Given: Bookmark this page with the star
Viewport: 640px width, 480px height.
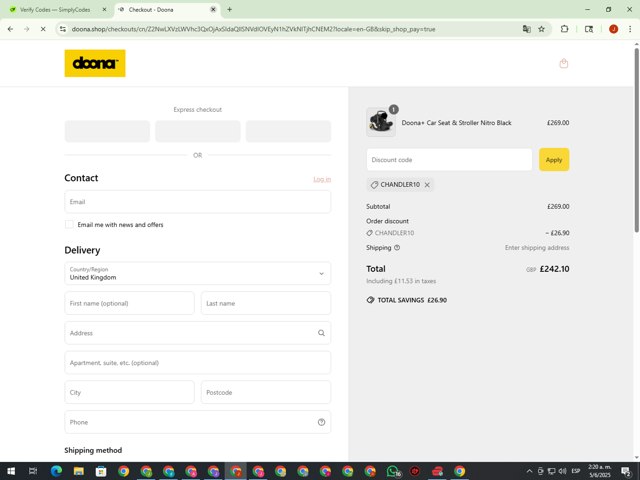Looking at the screenshot, I should pos(541,29).
